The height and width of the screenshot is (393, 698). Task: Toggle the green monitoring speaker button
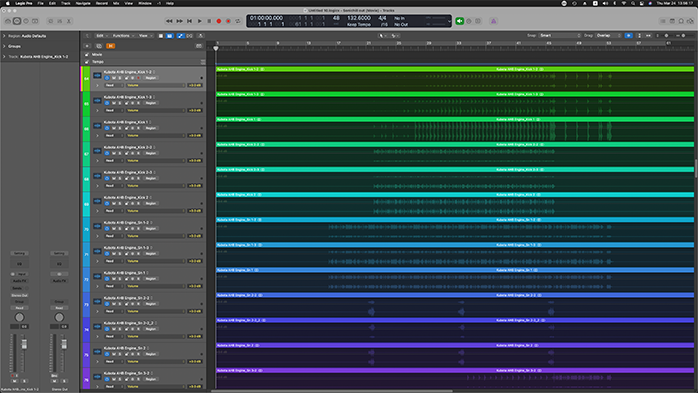click(459, 21)
